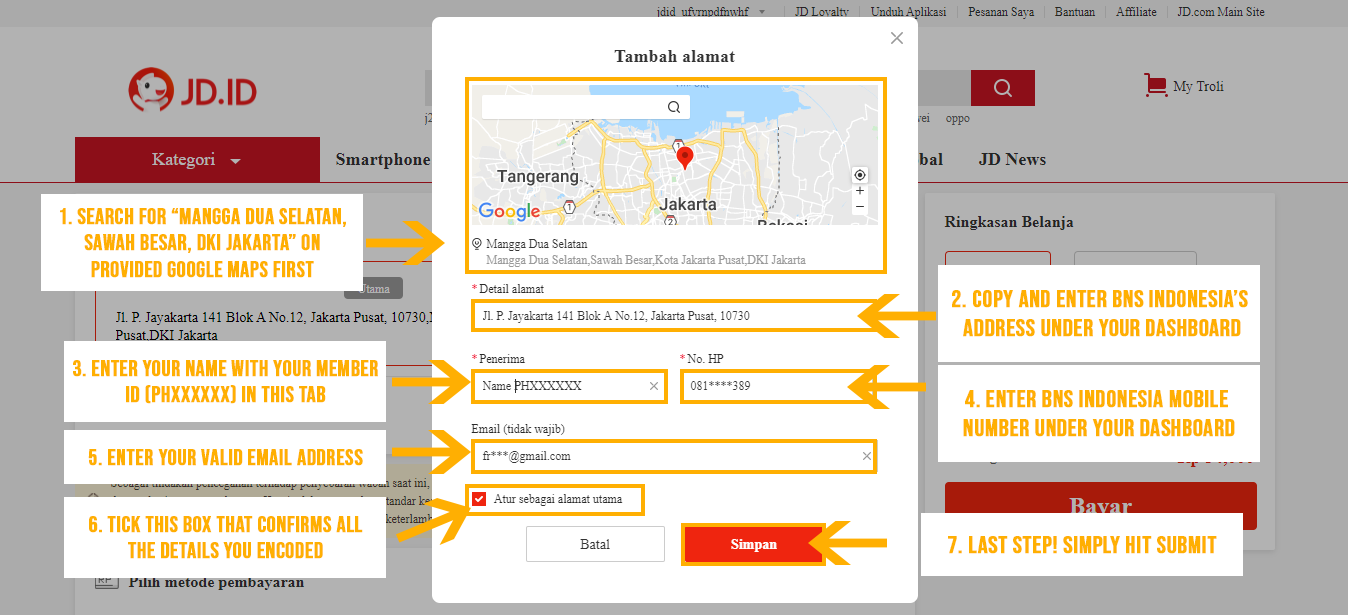Save the address with Simpan
Screen dimensions: 1348x615
(754, 544)
